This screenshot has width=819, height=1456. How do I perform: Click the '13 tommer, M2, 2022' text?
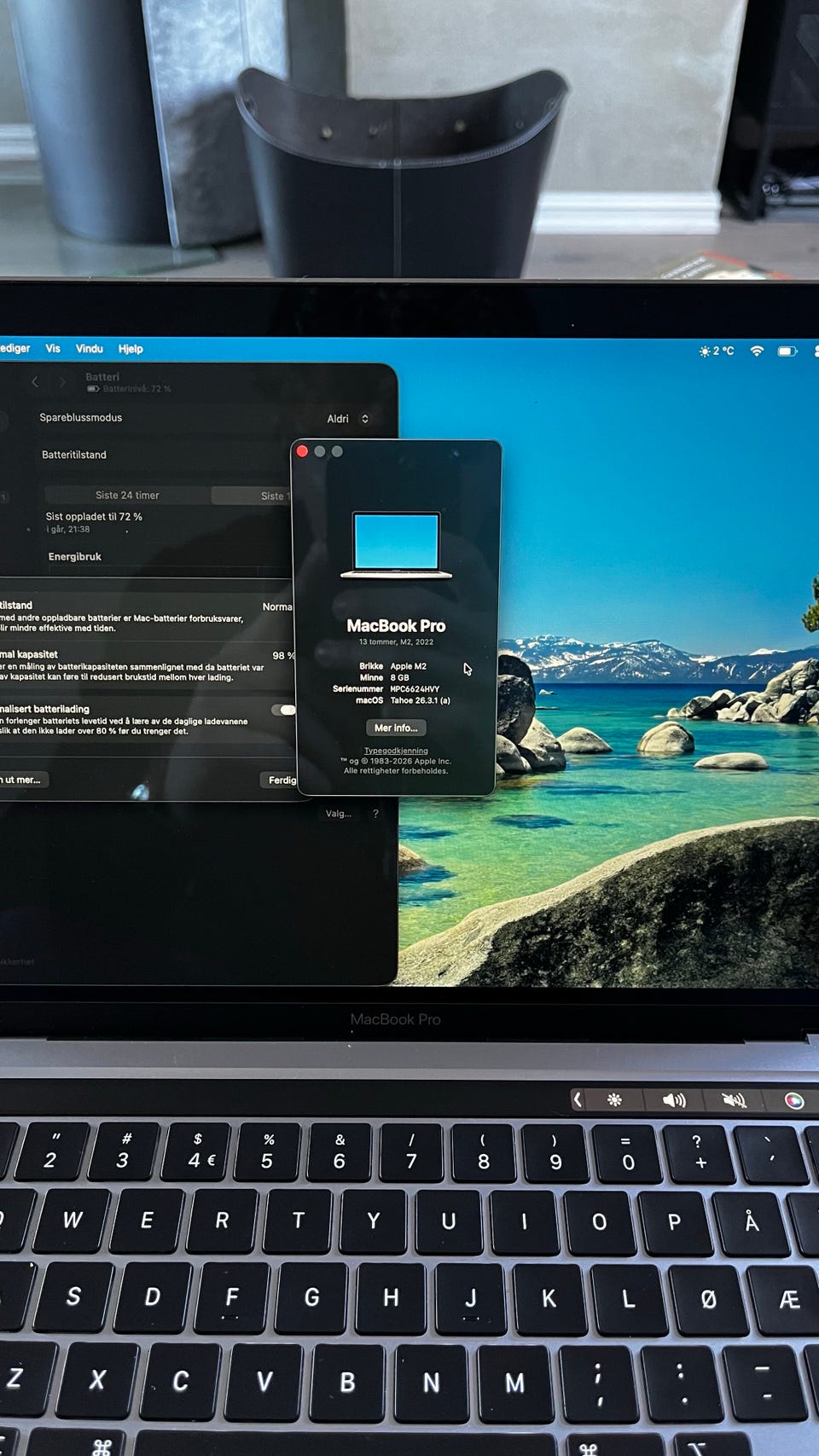[x=396, y=642]
